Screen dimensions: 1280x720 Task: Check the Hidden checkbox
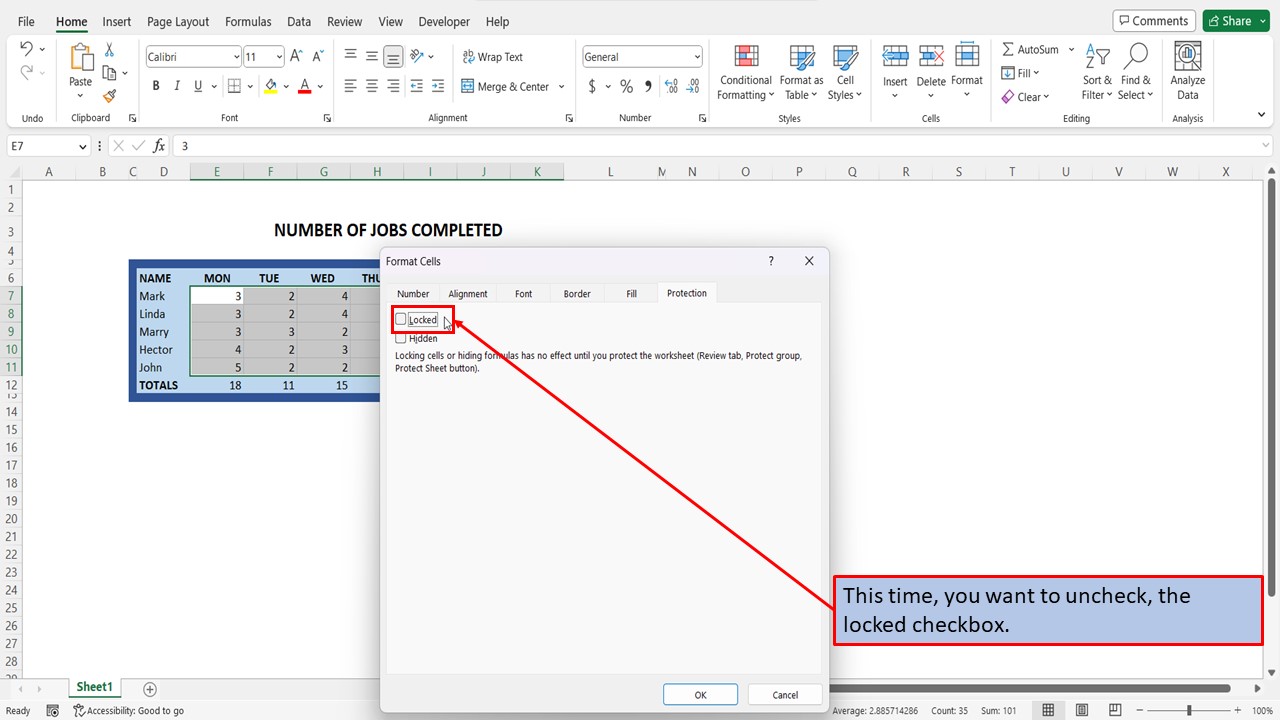[401, 338]
